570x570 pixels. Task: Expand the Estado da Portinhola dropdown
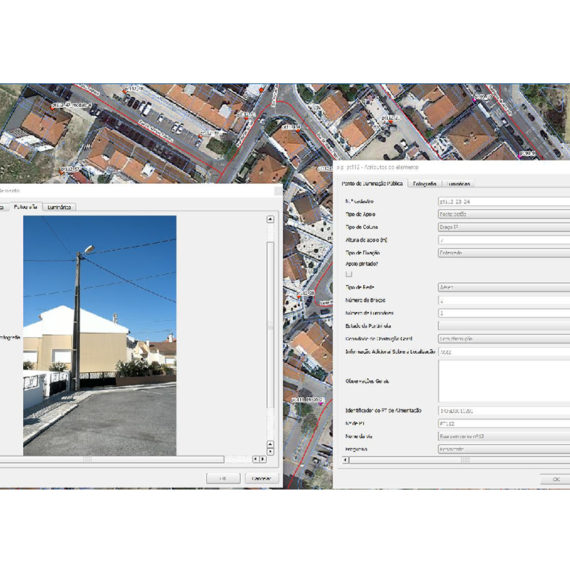[504, 326]
